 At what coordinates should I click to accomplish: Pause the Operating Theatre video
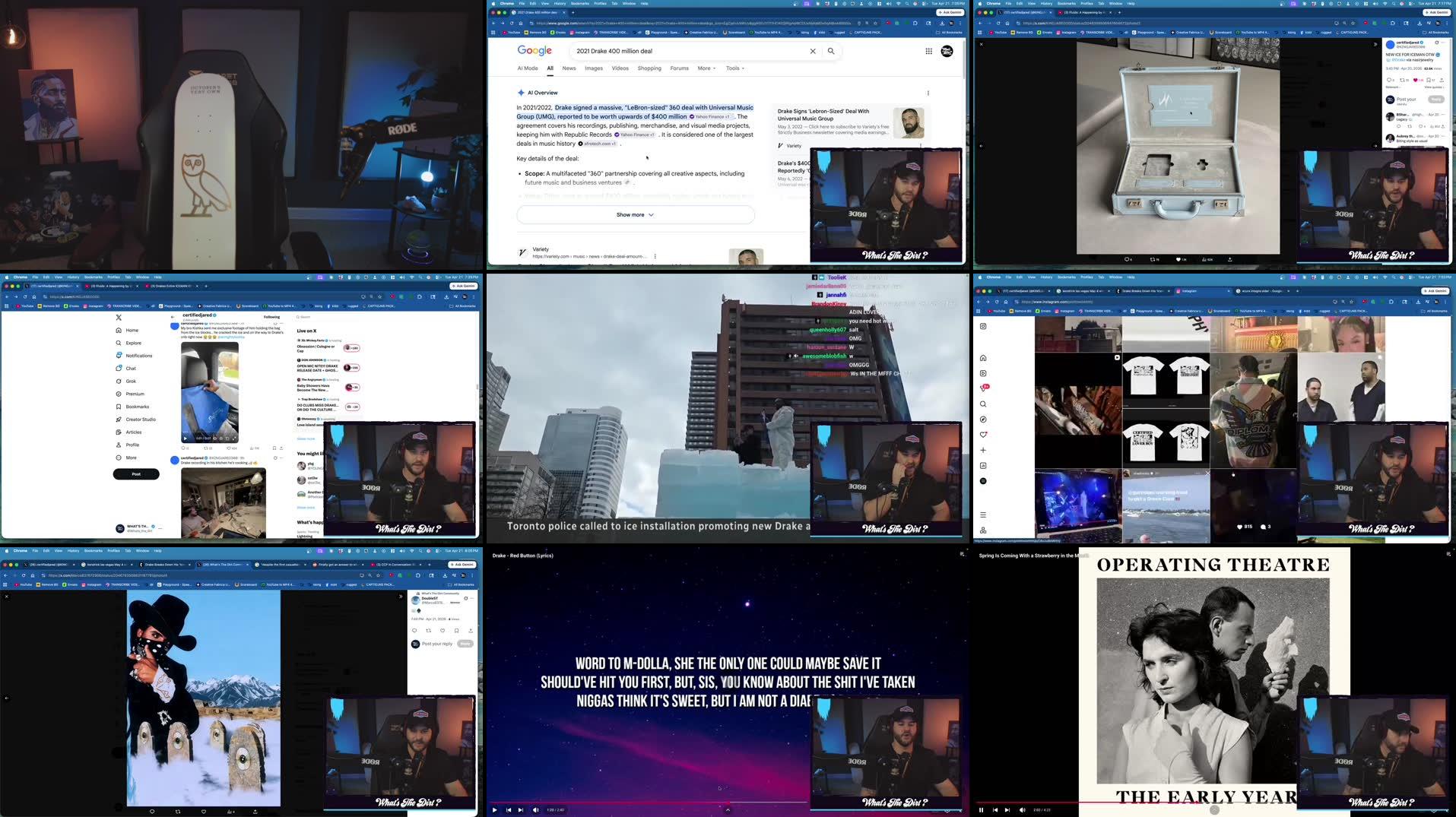tap(982, 809)
